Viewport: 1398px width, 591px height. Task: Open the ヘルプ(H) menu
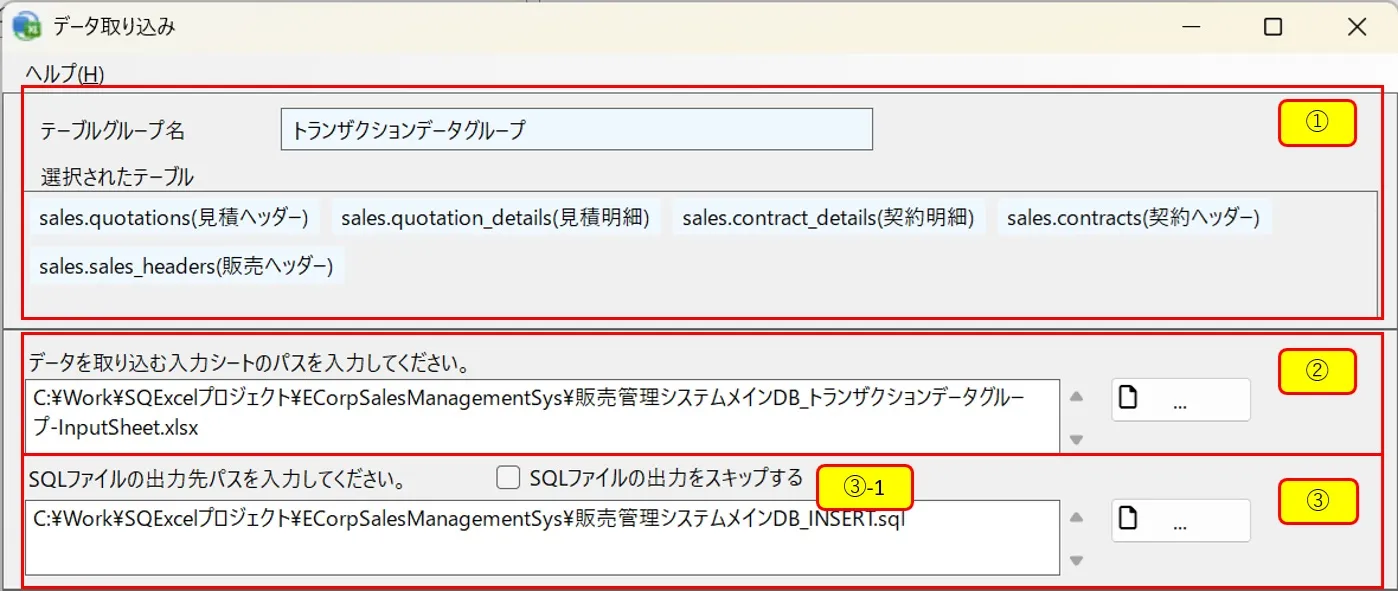point(65,73)
